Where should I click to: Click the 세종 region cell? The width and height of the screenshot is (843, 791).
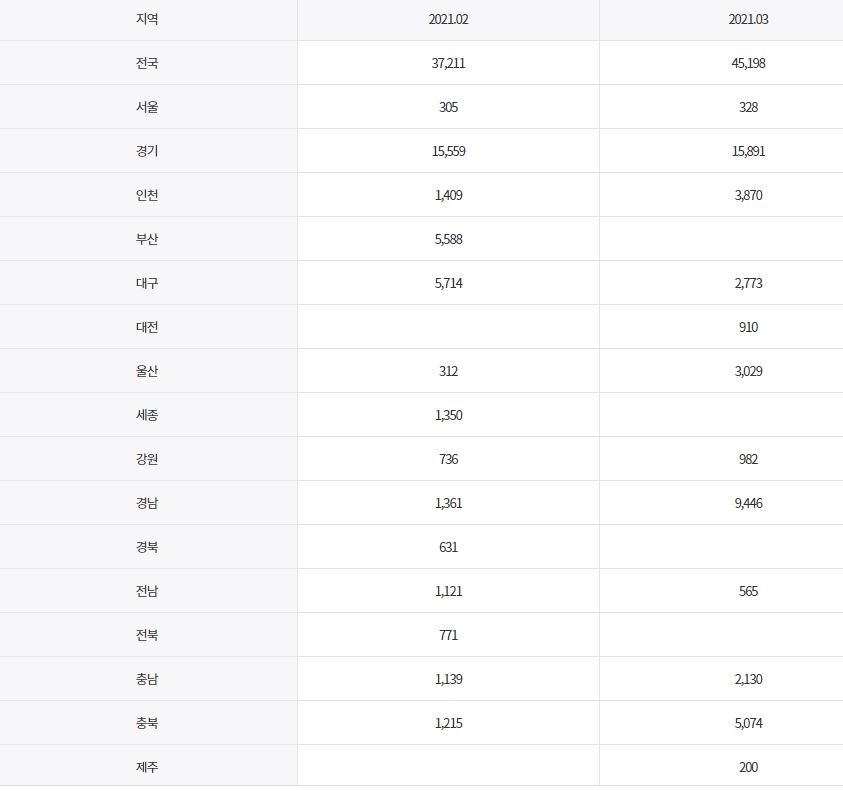tap(147, 415)
